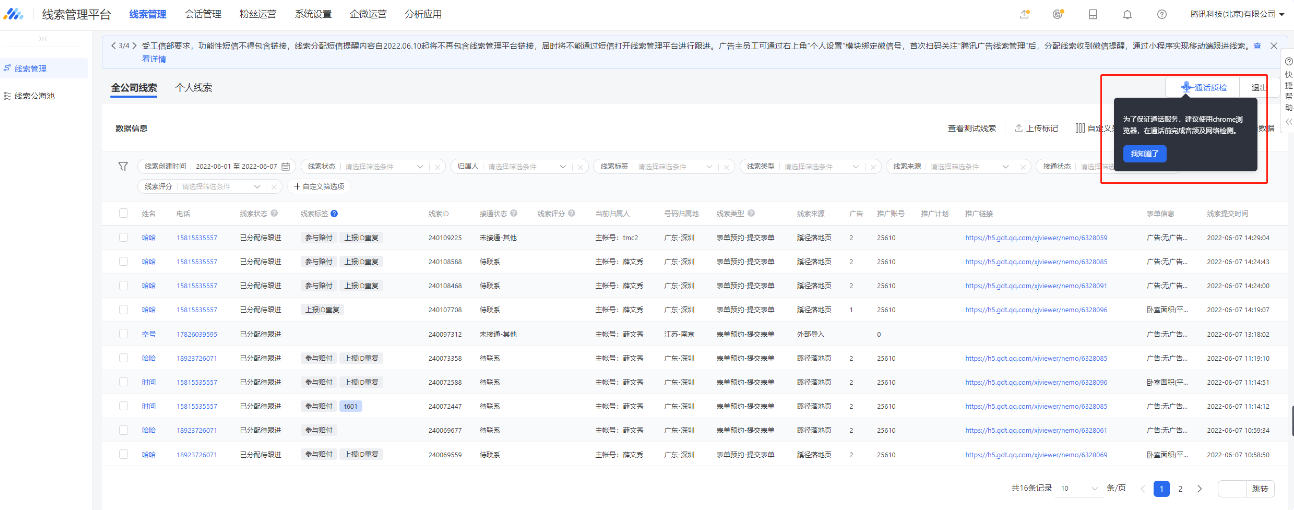Click the upload icon with orange dot

(x=1024, y=14)
